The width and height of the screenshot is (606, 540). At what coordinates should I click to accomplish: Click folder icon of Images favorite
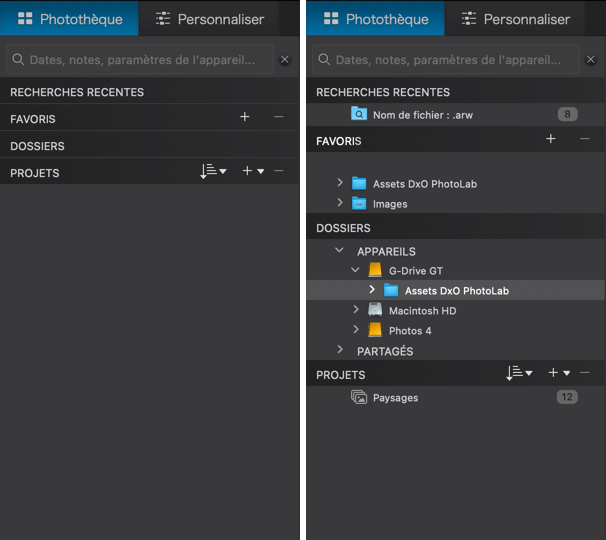[x=359, y=203]
